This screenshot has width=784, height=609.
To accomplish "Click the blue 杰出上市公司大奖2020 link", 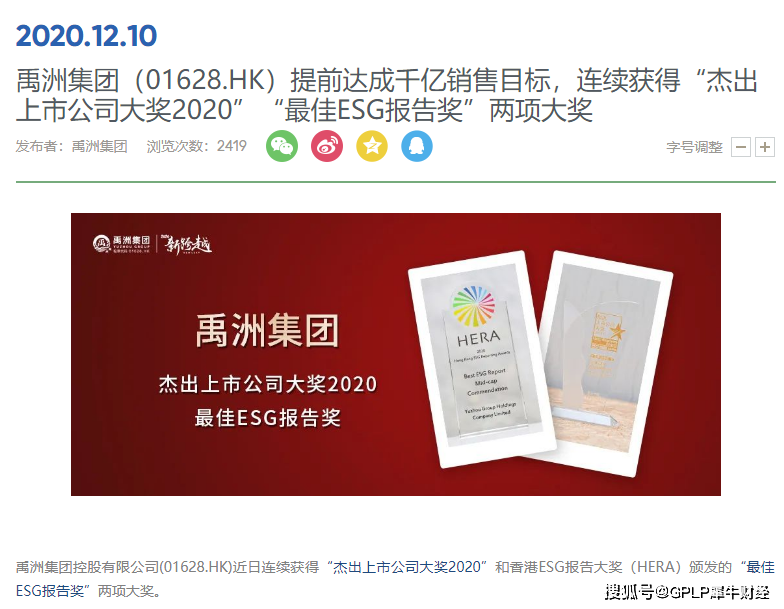I will (x=406, y=567).
